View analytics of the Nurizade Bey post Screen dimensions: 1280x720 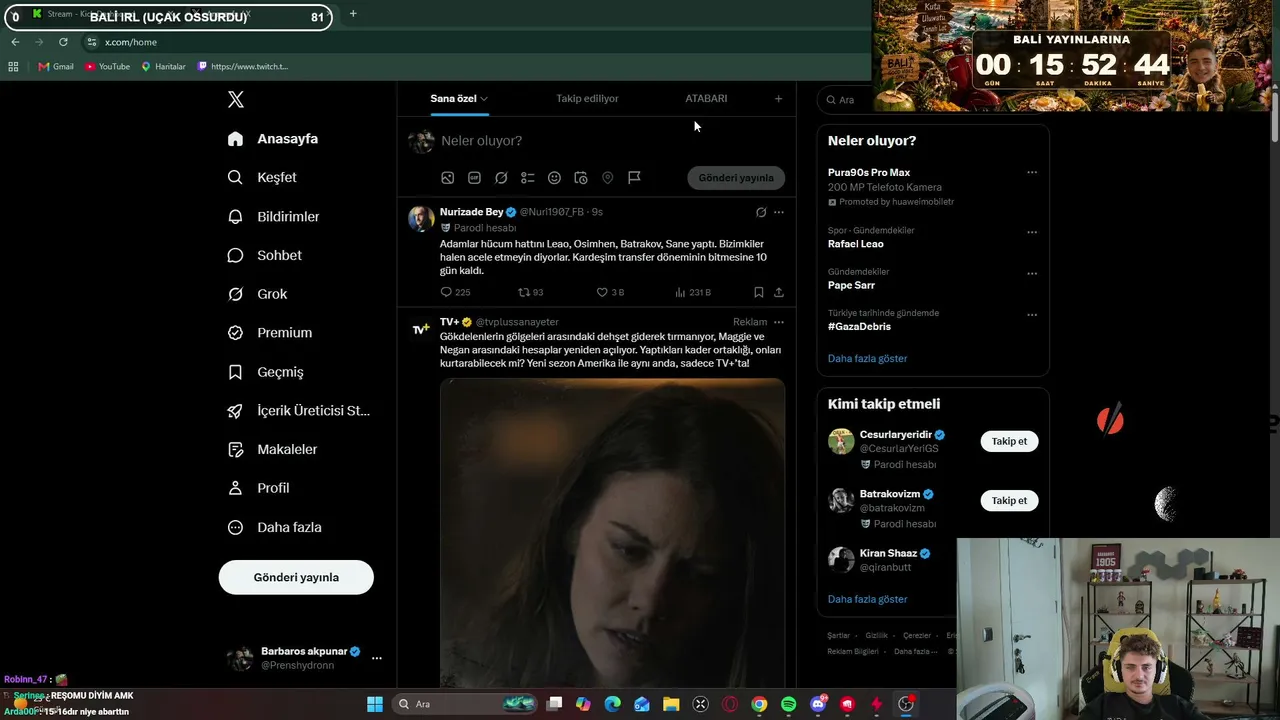pyautogui.click(x=693, y=292)
